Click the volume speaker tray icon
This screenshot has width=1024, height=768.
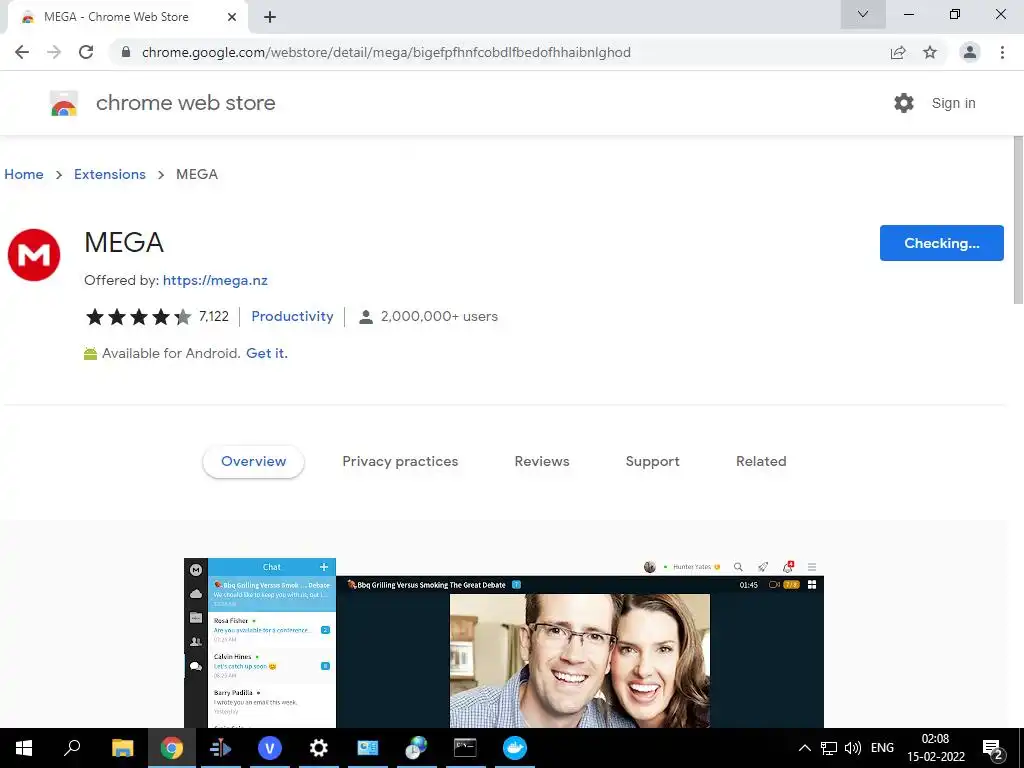[x=852, y=748]
